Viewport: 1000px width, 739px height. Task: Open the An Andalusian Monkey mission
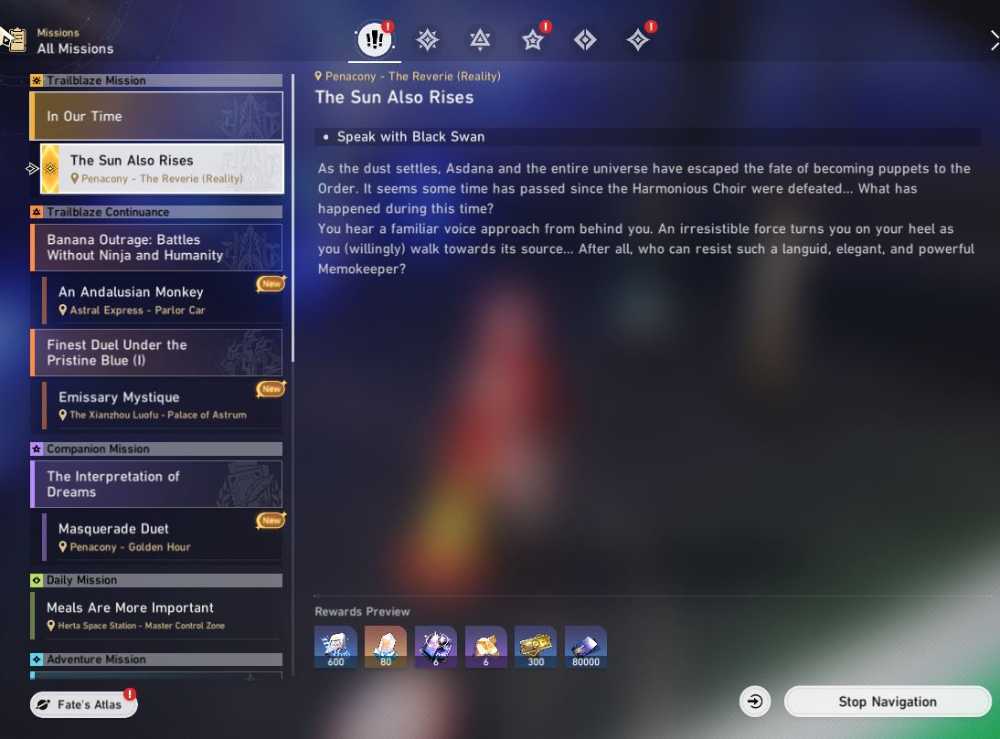click(162, 300)
